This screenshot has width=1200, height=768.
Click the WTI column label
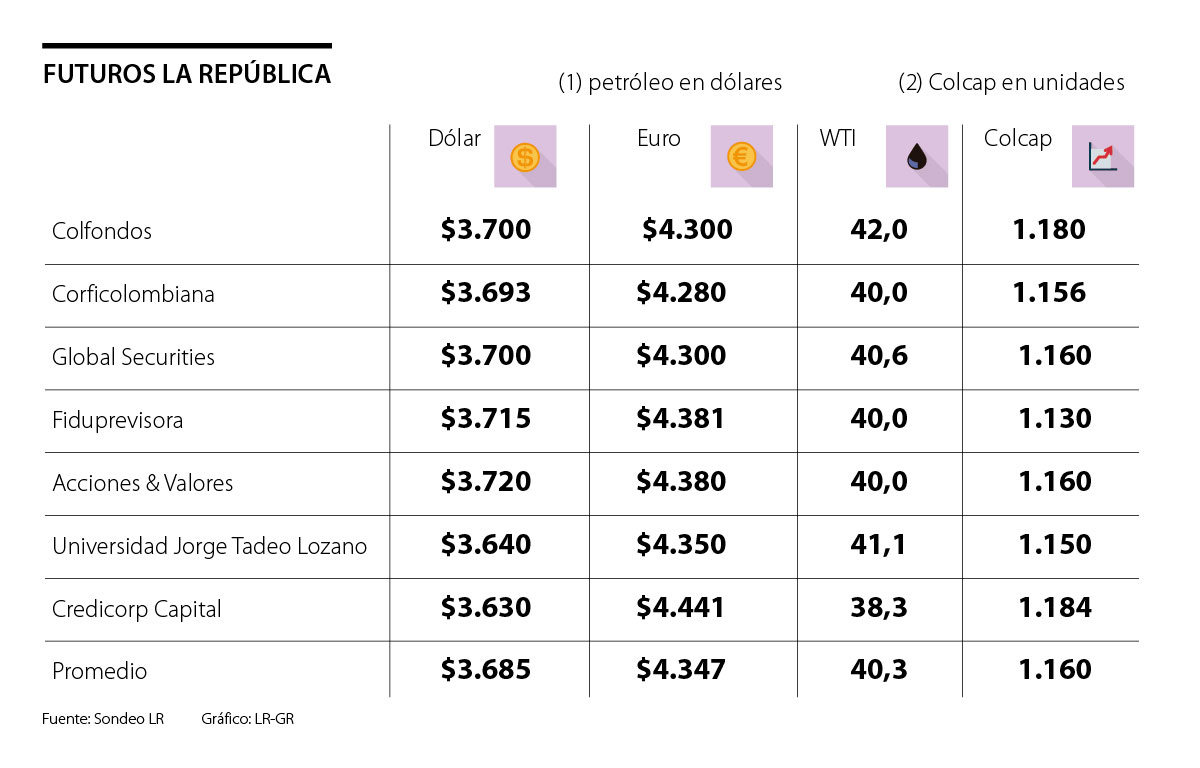pyautogui.click(x=838, y=139)
